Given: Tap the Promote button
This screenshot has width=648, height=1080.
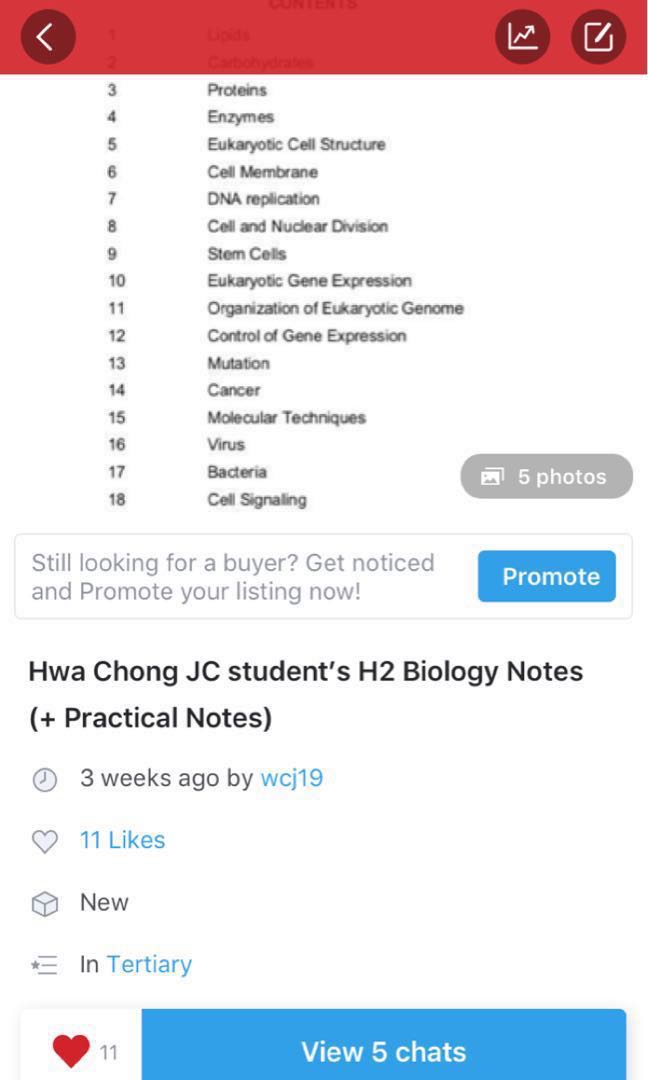Looking at the screenshot, I should coord(547,576).
